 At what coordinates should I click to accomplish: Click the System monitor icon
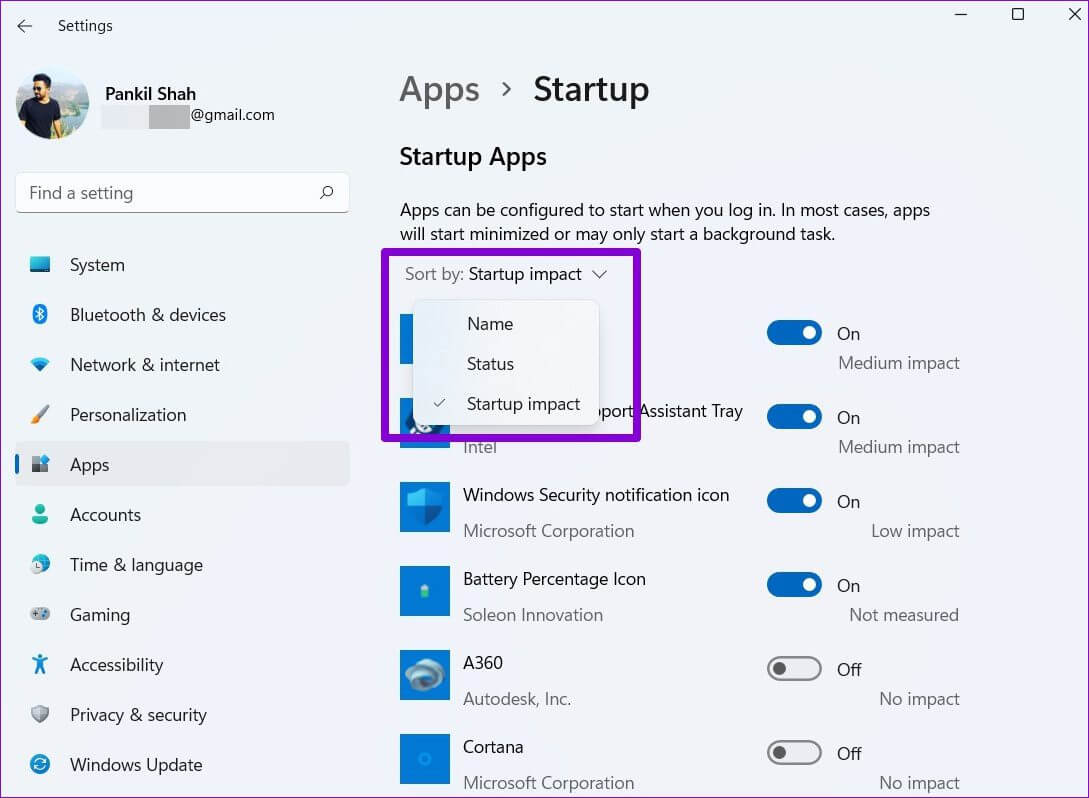[40, 265]
